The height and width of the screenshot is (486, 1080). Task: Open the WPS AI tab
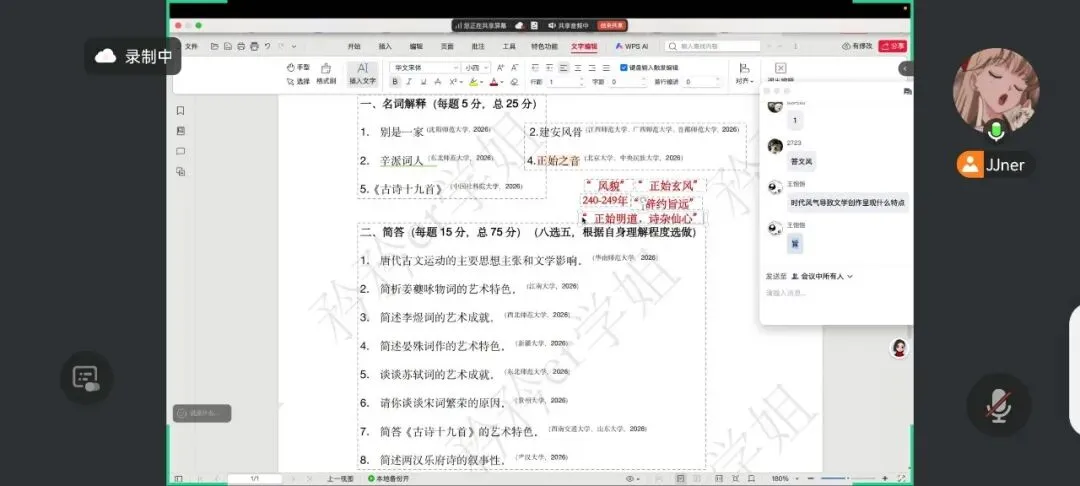tap(632, 46)
